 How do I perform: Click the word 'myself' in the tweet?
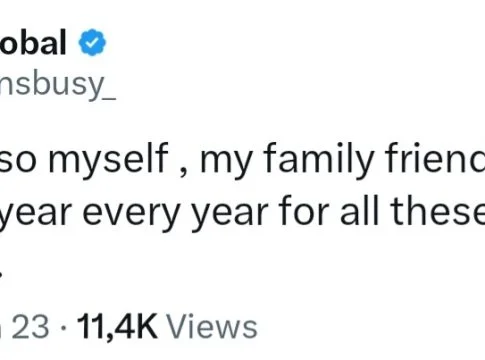(108, 158)
